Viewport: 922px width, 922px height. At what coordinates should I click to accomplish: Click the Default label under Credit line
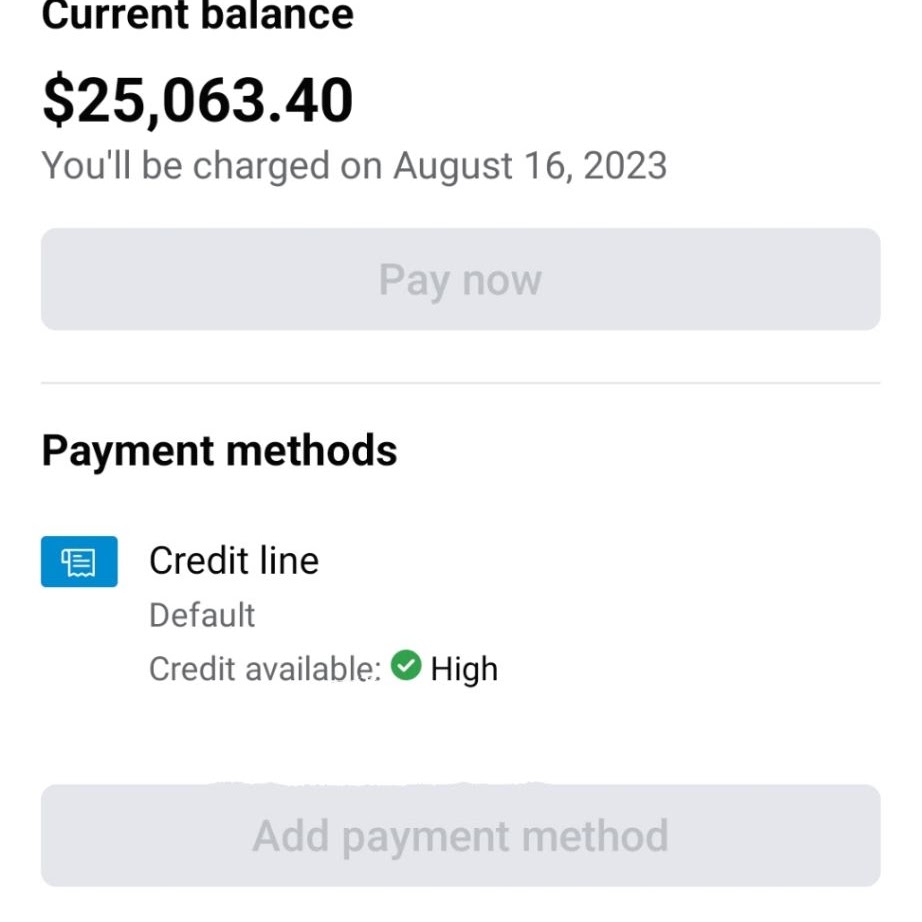[x=202, y=614]
